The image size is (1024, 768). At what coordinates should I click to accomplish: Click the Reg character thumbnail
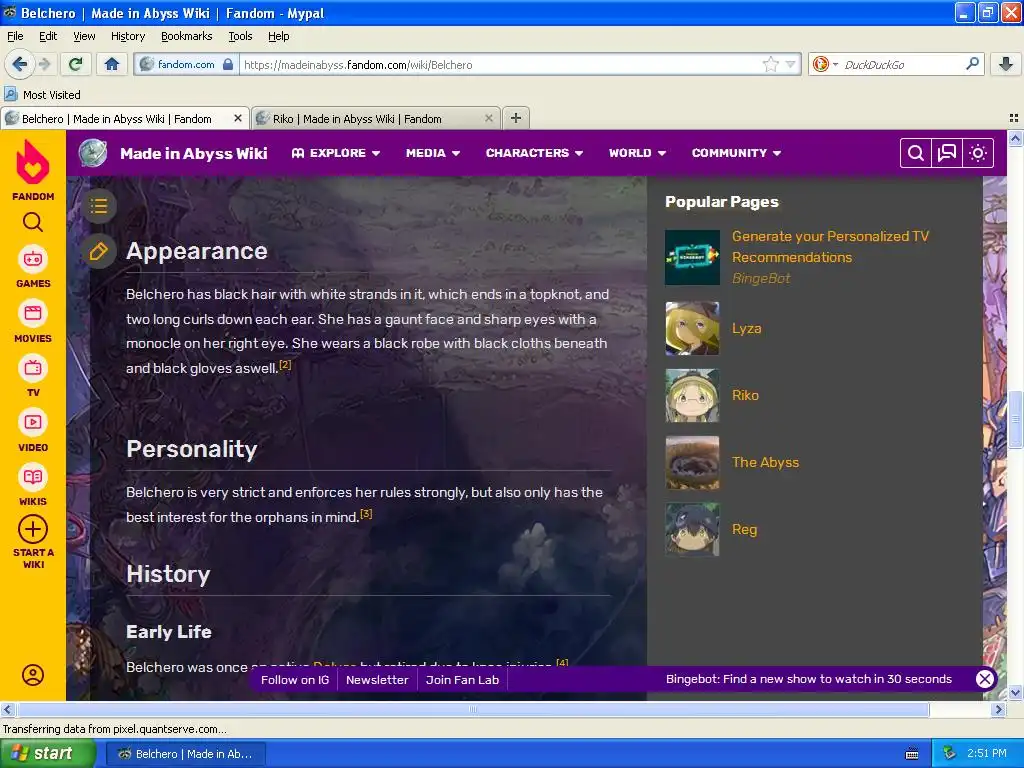tap(692, 529)
